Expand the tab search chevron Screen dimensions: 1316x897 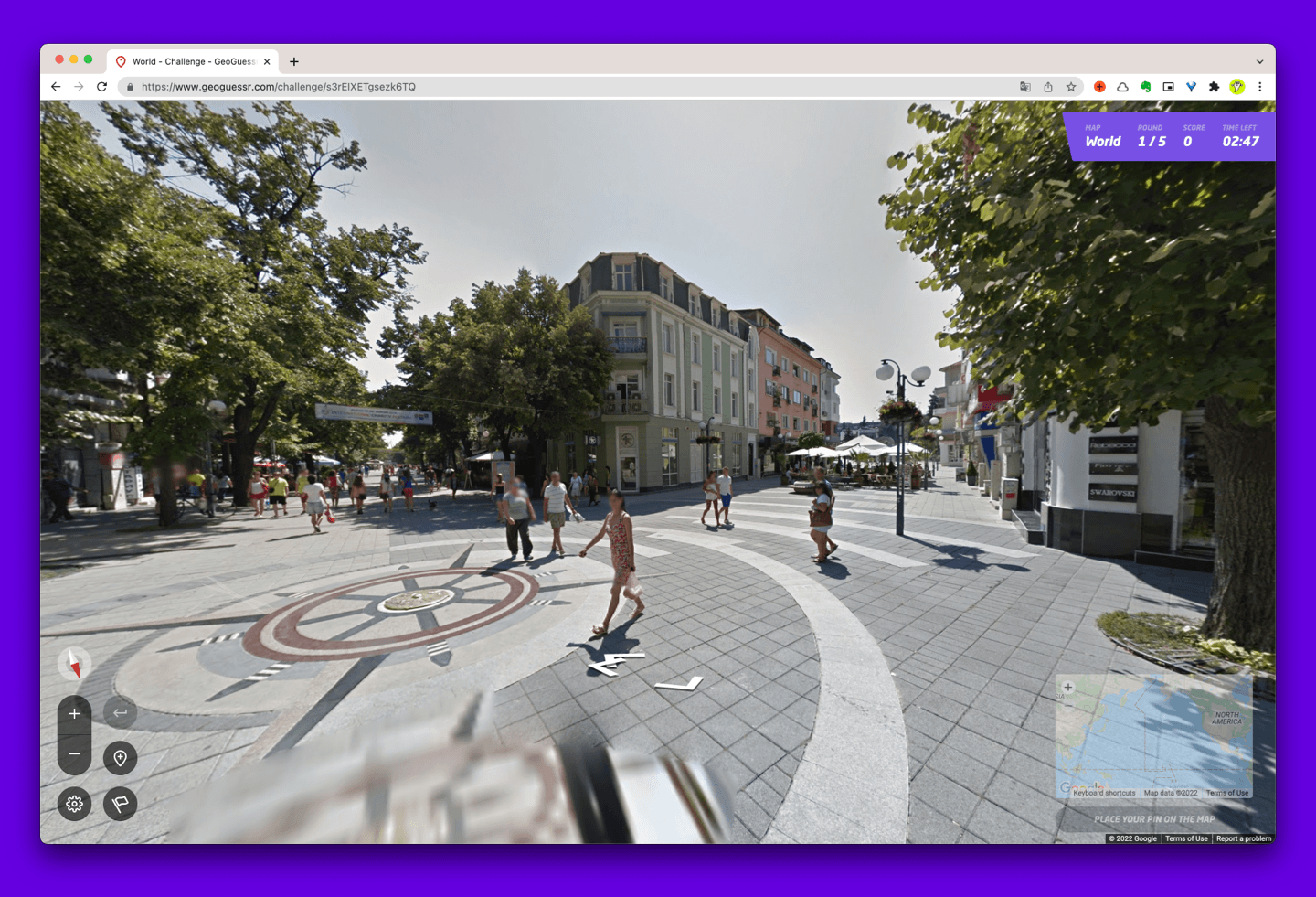click(x=1259, y=61)
